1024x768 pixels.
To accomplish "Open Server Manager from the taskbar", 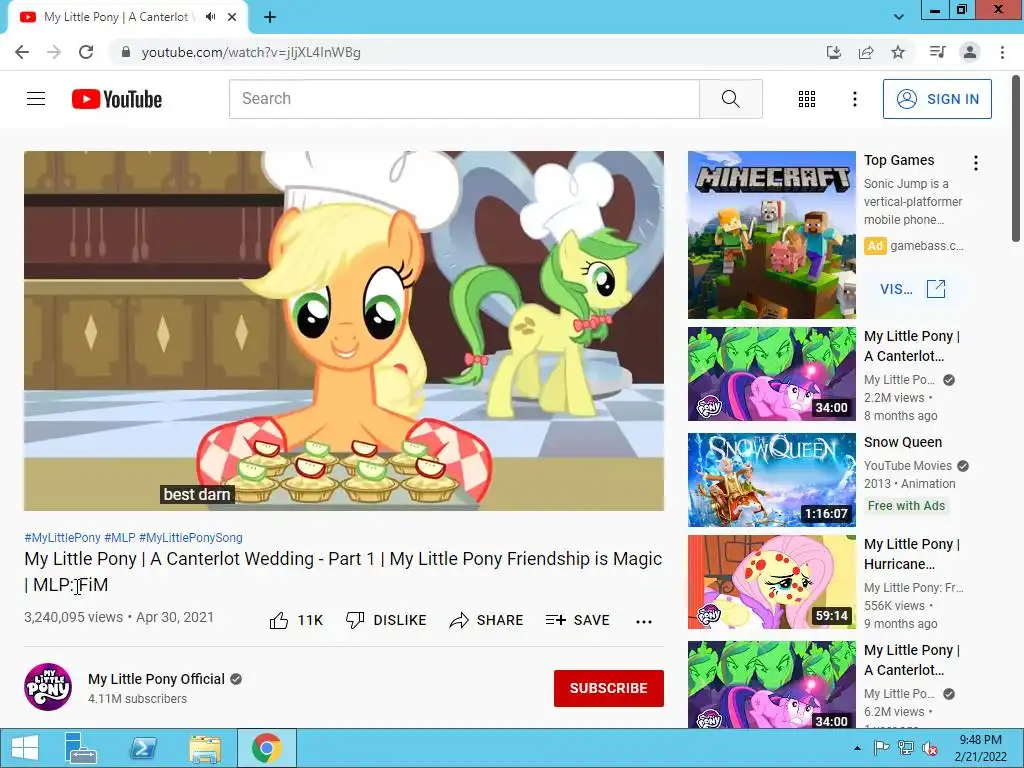I will (81, 748).
